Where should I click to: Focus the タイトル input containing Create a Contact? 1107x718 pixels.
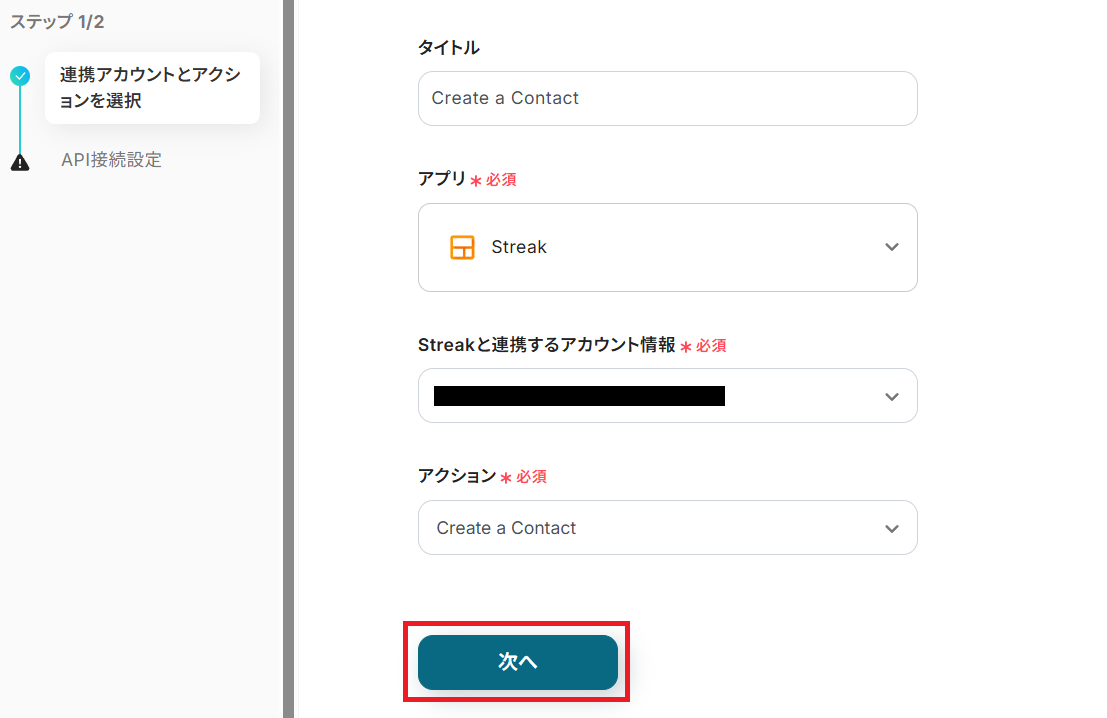(667, 98)
